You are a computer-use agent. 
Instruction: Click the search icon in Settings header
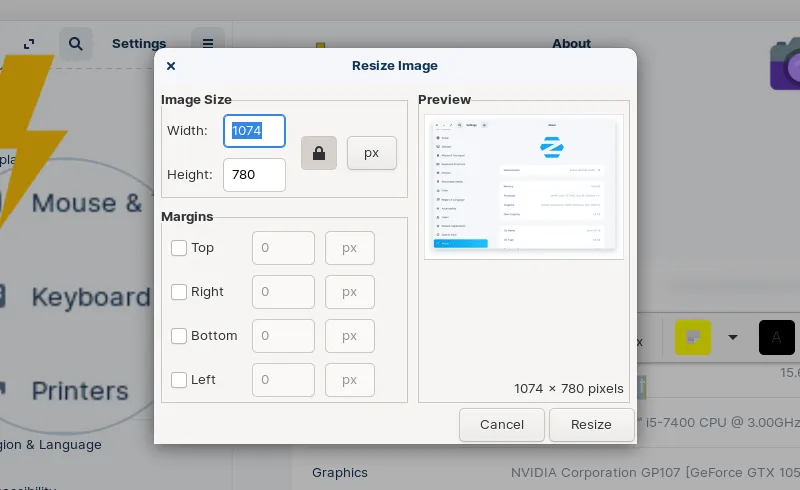[75, 43]
